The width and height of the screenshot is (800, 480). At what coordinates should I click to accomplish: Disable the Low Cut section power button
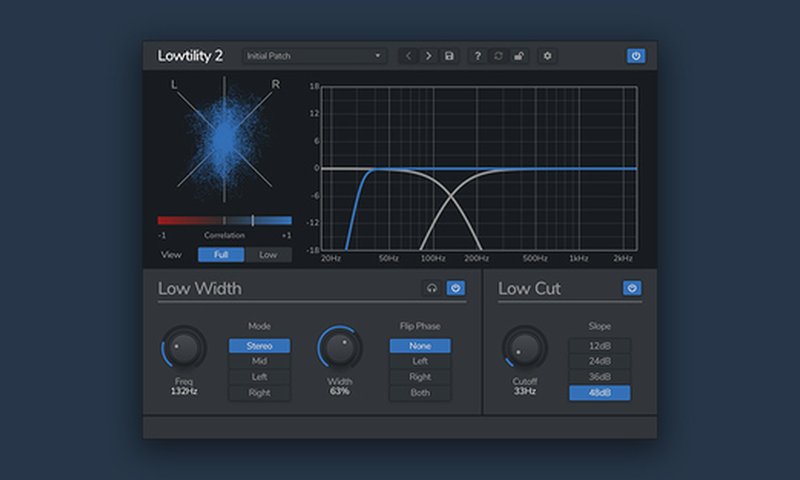632,288
